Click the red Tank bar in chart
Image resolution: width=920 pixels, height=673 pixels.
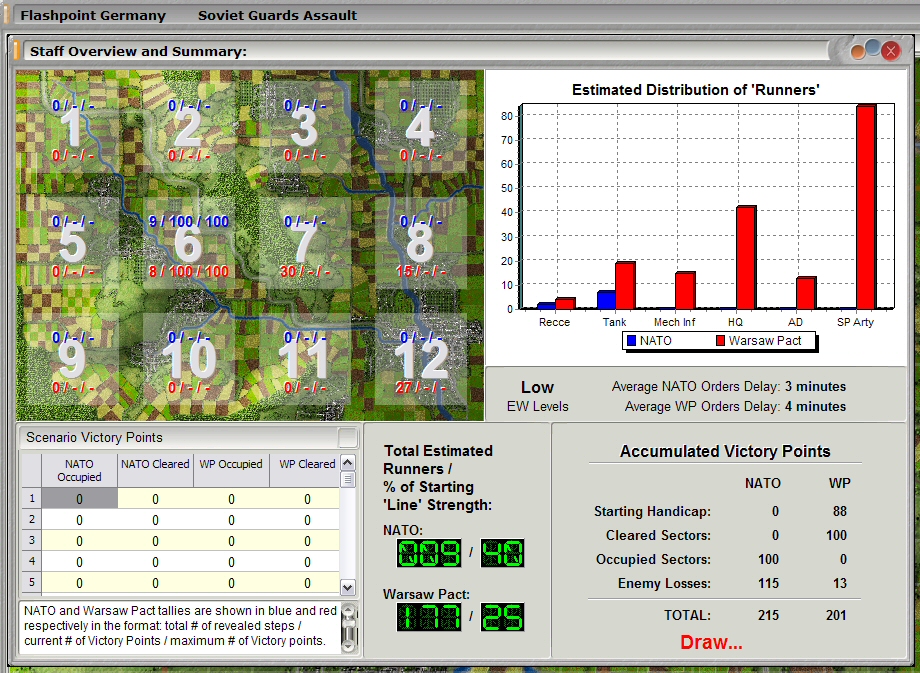(625, 286)
